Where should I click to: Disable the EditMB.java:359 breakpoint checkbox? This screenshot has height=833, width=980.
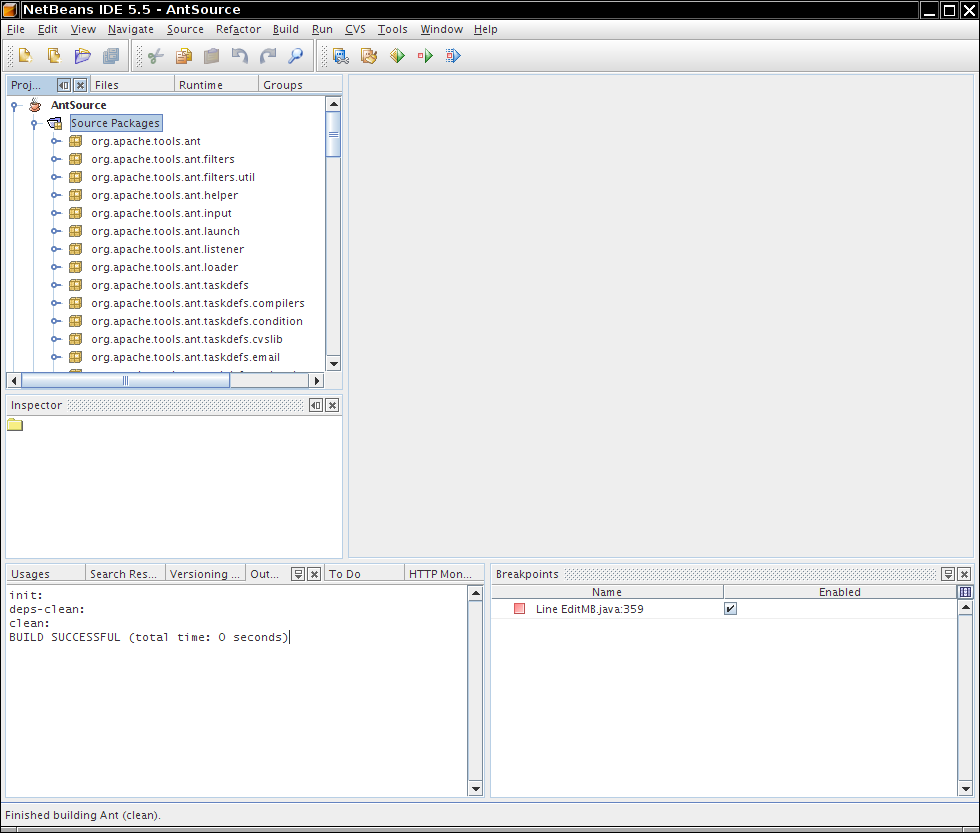(730, 609)
